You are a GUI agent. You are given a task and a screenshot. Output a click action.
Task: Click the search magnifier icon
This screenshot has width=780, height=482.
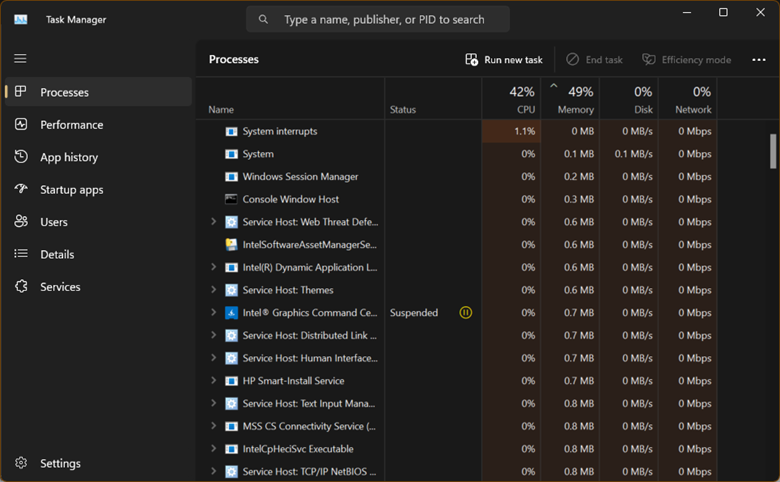point(263,19)
